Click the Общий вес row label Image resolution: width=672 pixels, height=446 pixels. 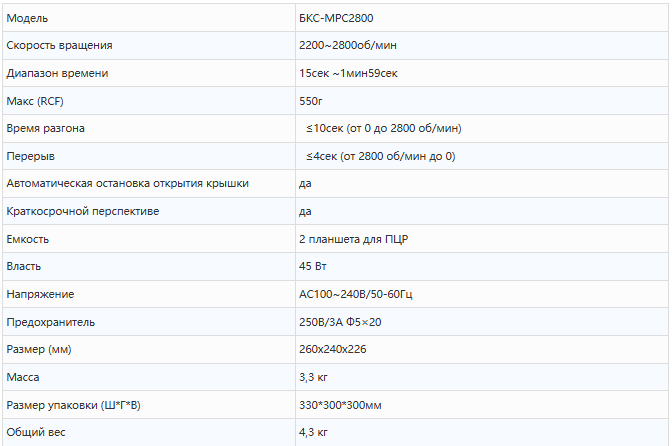[x=36, y=432]
